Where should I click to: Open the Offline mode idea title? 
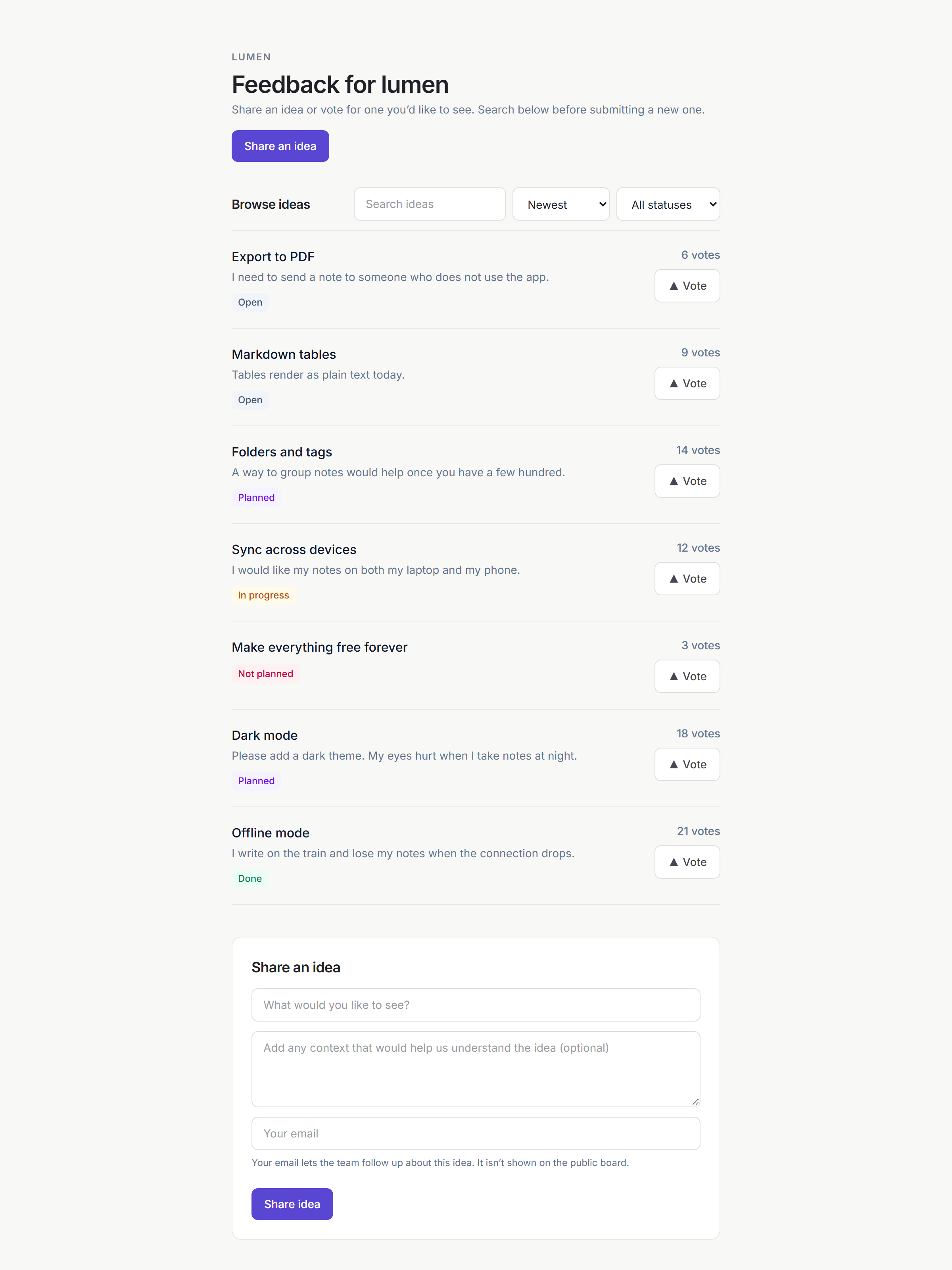pos(270,833)
